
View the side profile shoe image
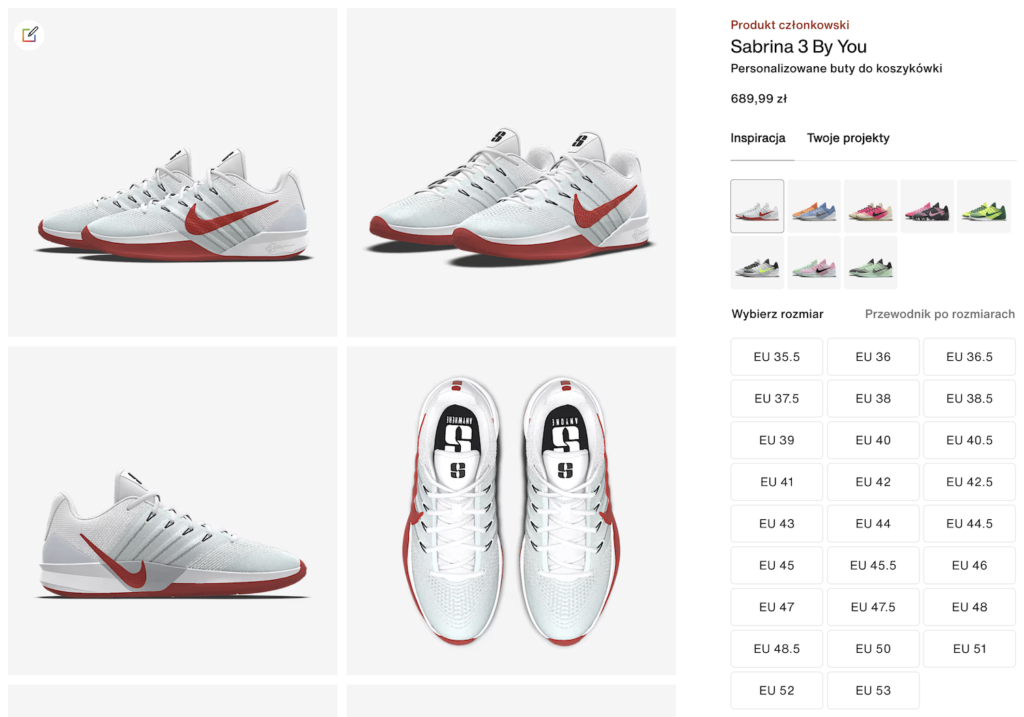coord(173,511)
